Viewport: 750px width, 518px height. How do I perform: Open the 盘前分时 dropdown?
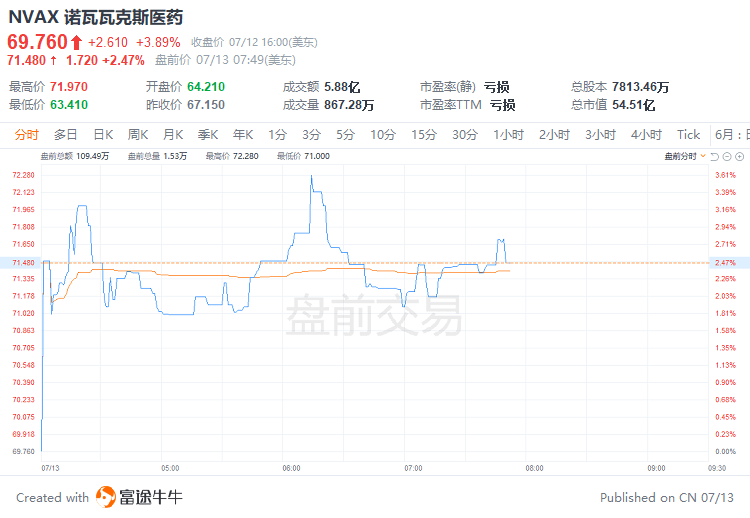[x=685, y=156]
